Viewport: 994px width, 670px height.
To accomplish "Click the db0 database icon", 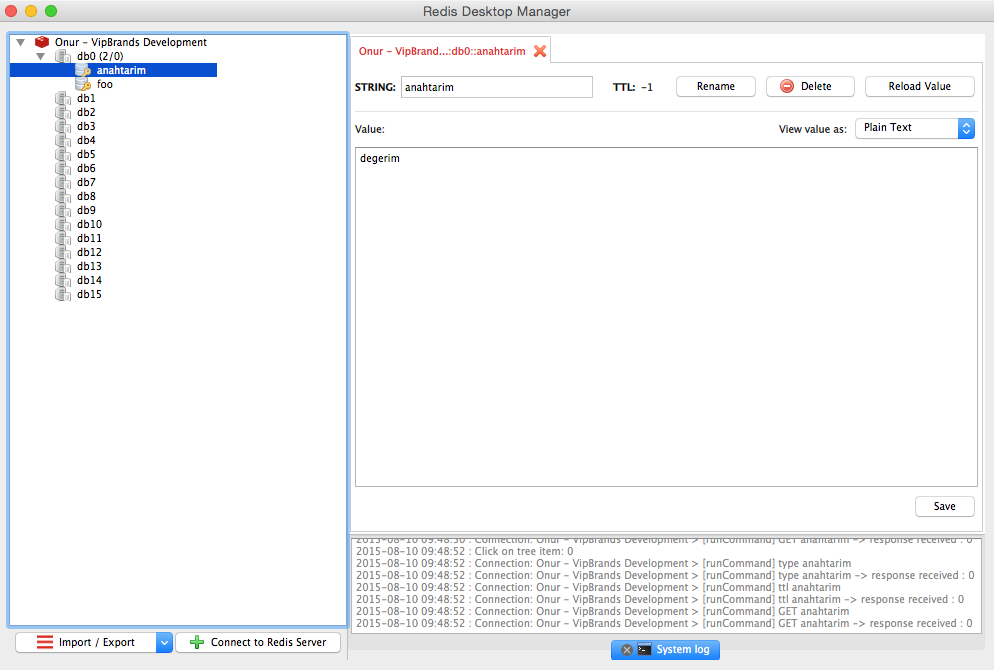I will 63,56.
